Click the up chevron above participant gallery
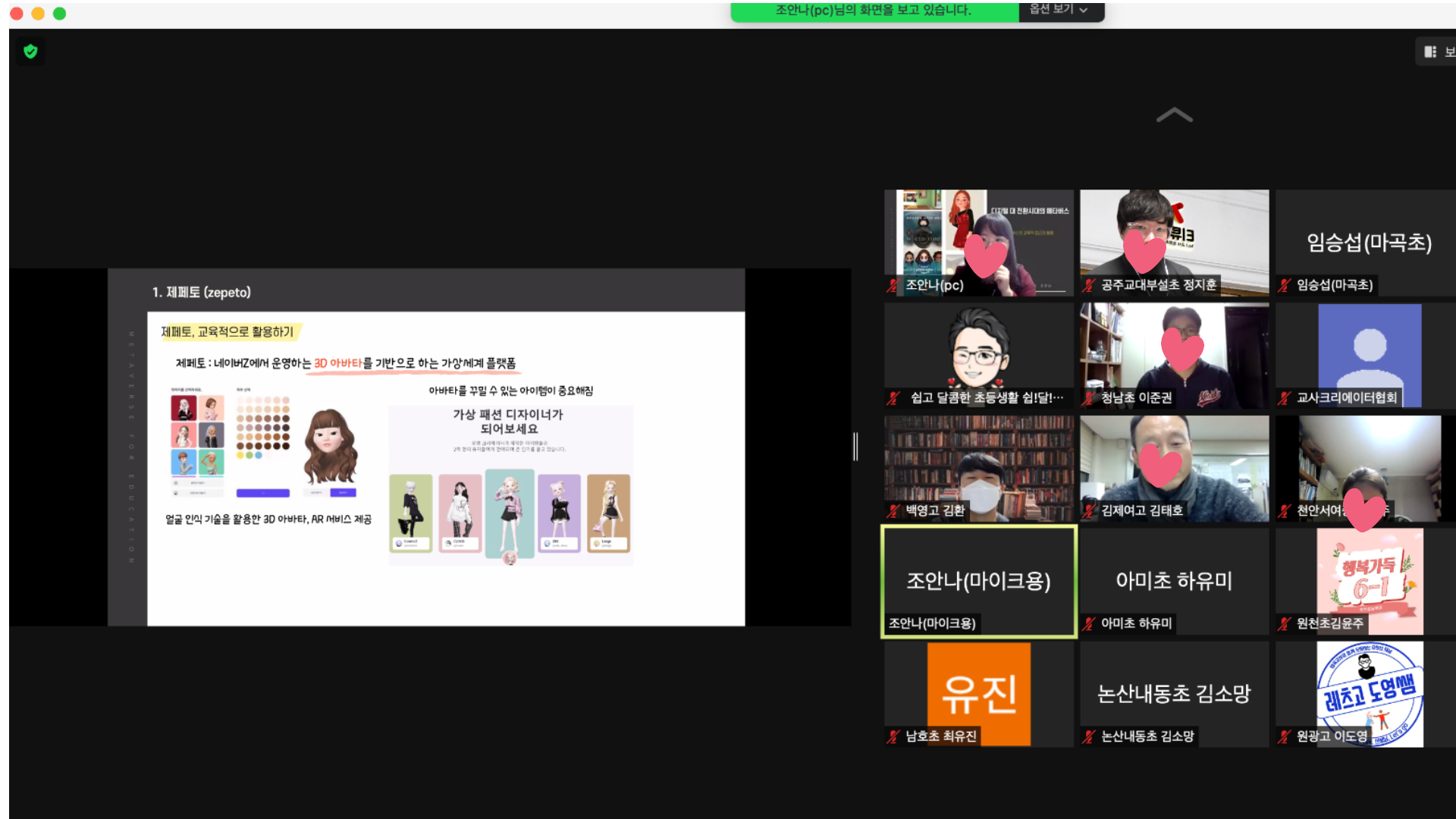Image resolution: width=1456 pixels, height=819 pixels. [1174, 115]
